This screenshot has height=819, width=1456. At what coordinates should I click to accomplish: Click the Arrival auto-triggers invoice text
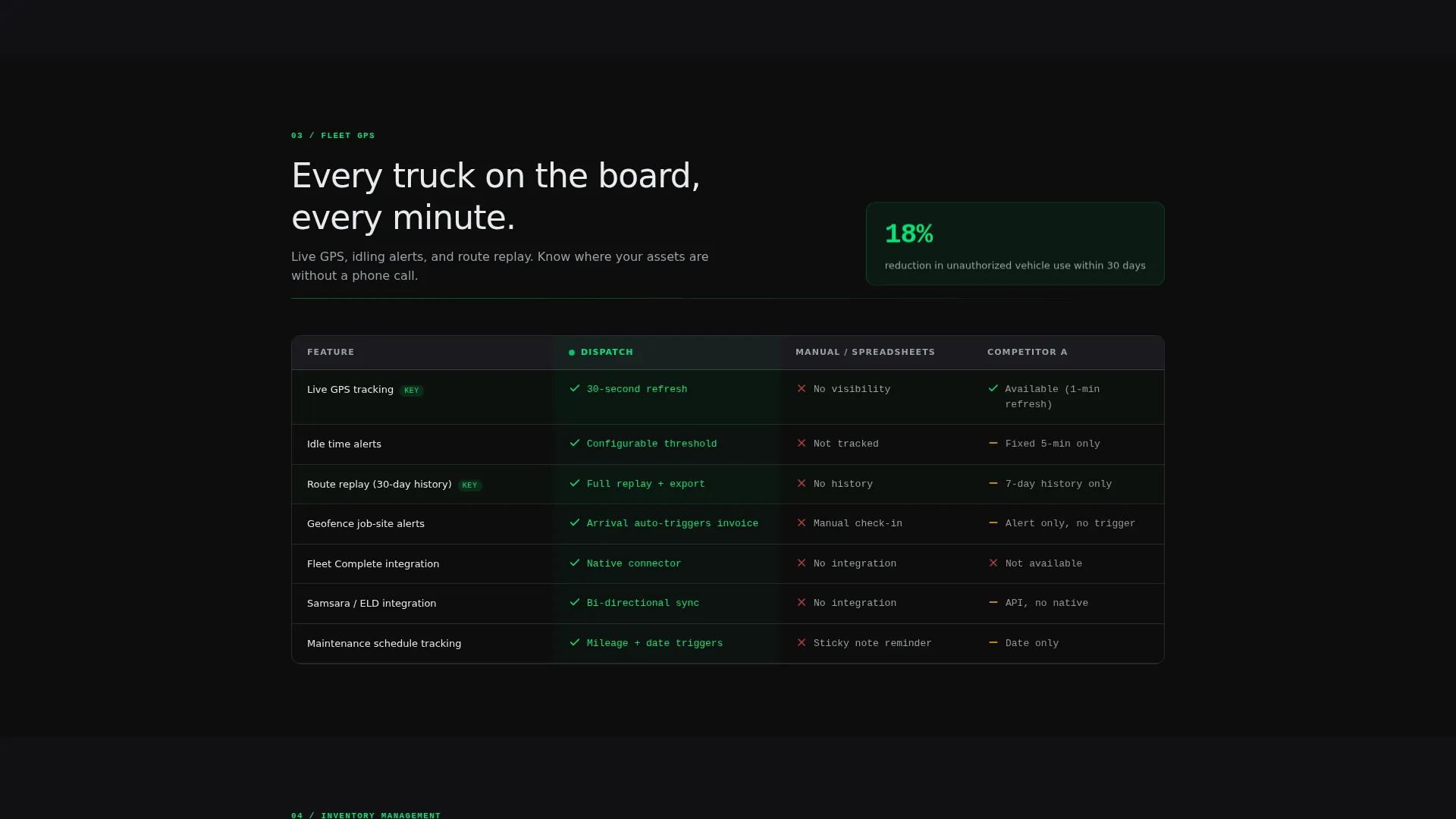(673, 523)
